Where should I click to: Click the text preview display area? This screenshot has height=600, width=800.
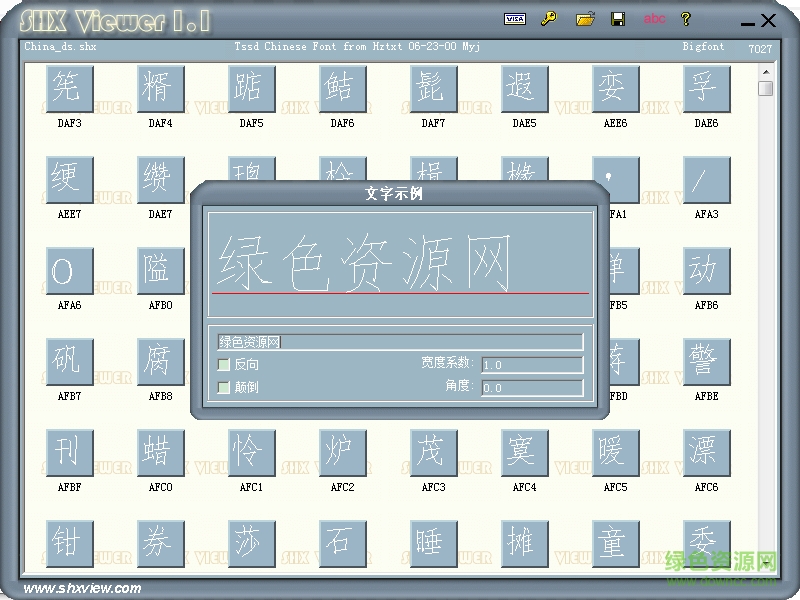point(400,260)
